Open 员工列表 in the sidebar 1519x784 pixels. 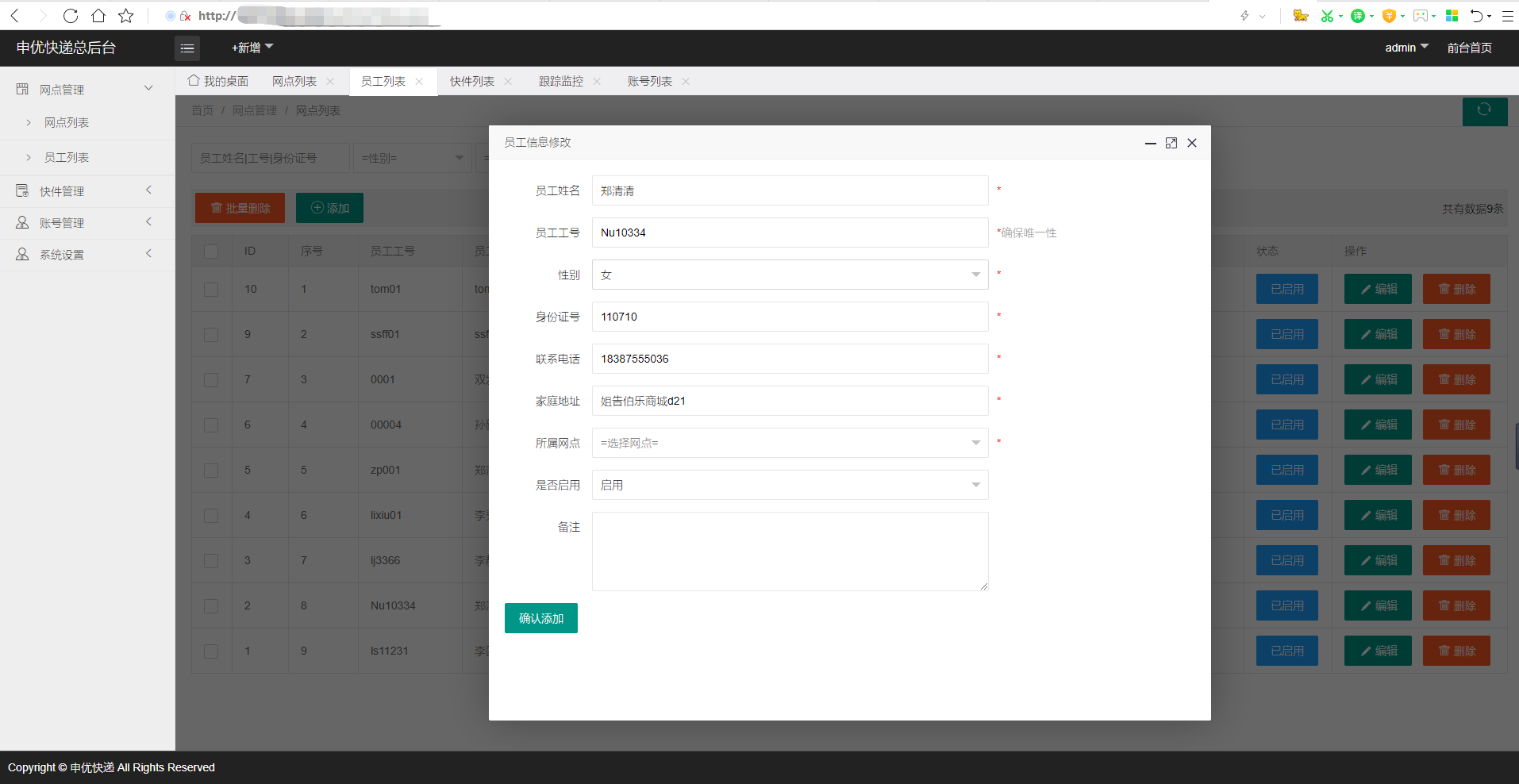67,158
